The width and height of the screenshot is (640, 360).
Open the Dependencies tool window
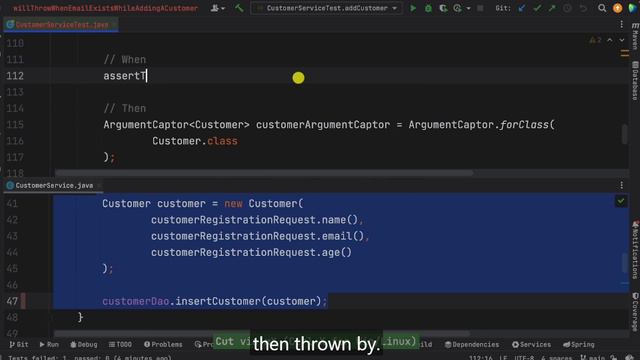tap(472, 344)
